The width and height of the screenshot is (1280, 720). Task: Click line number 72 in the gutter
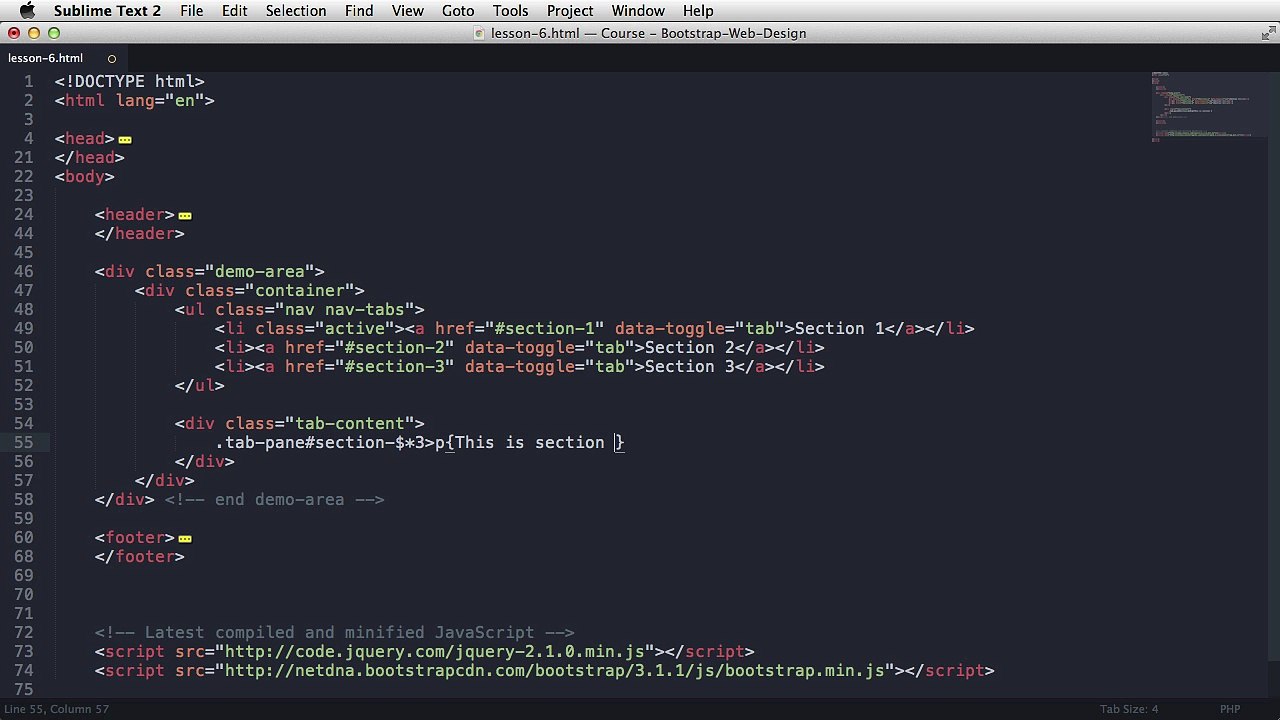23,633
